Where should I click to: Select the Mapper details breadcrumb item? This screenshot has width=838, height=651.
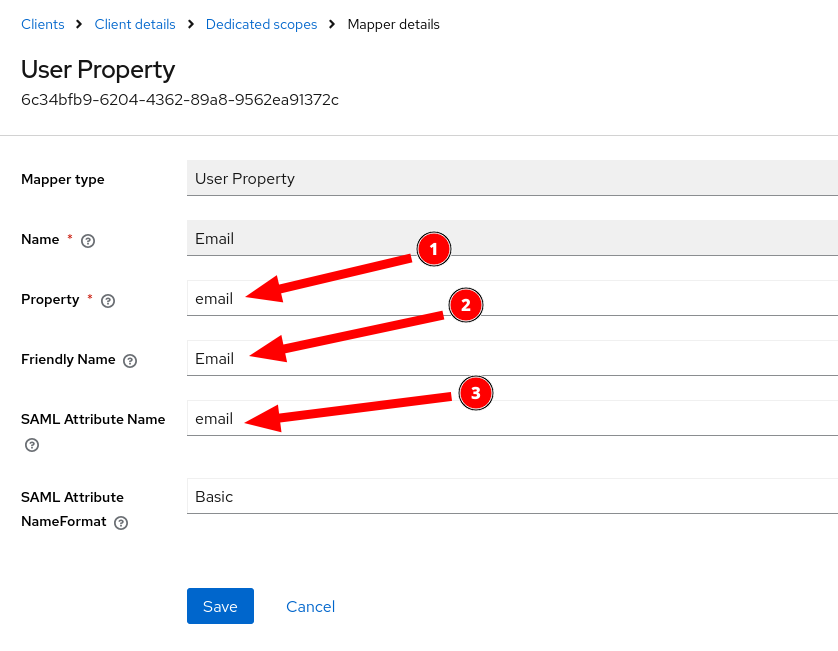393,24
